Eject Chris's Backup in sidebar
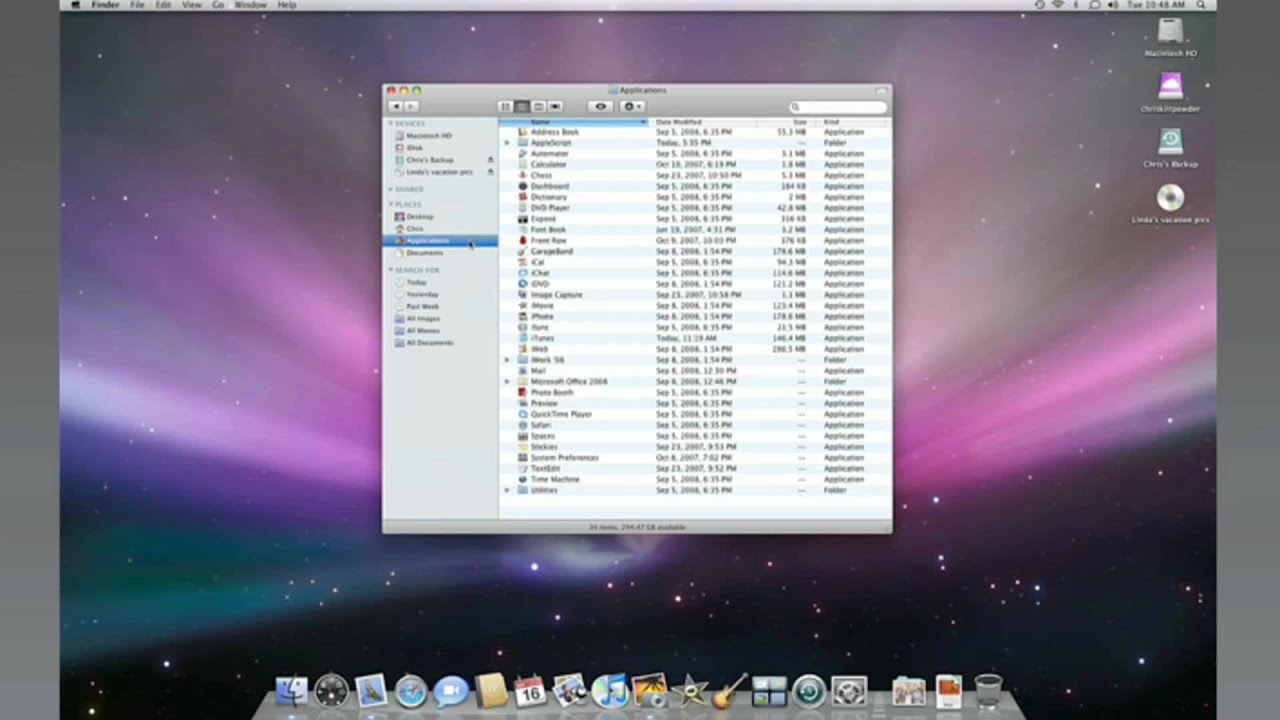The width and height of the screenshot is (1280, 720). click(x=490, y=160)
